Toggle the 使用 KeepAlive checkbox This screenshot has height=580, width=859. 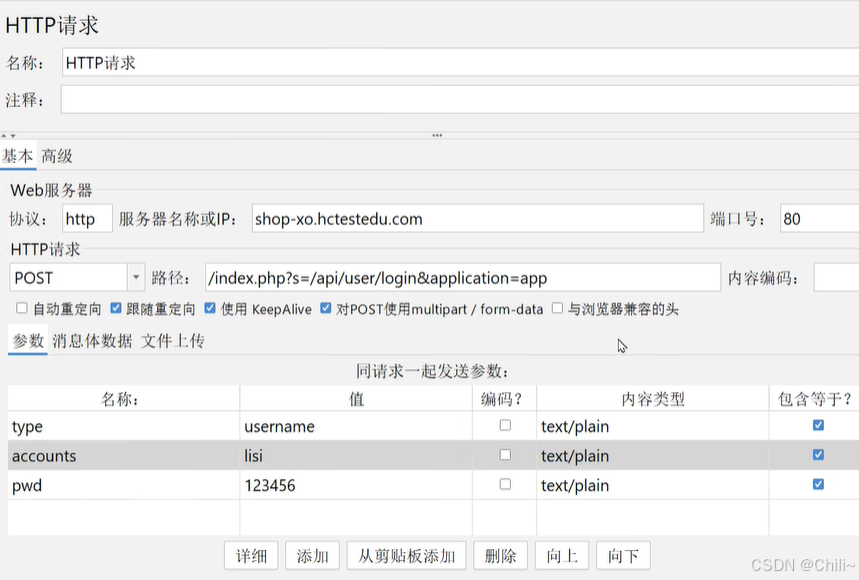(210, 308)
